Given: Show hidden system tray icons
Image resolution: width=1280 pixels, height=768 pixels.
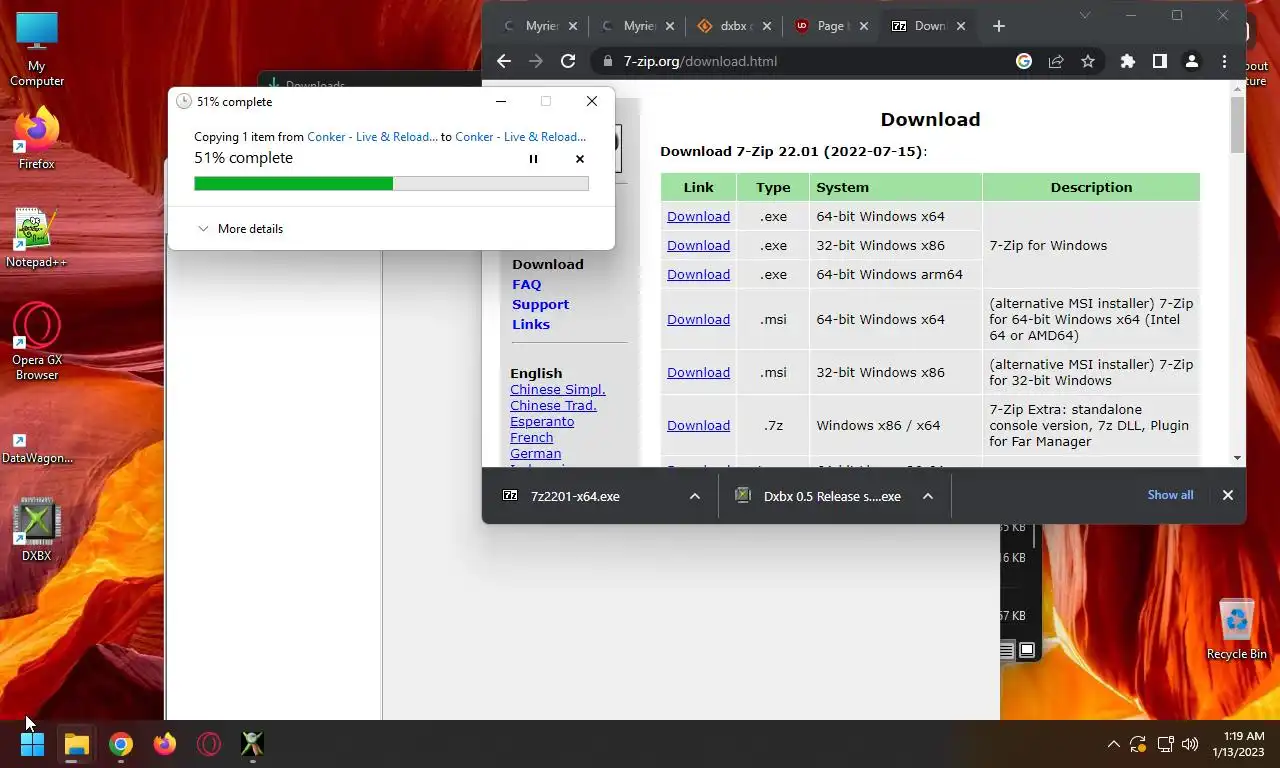Looking at the screenshot, I should (x=1113, y=744).
